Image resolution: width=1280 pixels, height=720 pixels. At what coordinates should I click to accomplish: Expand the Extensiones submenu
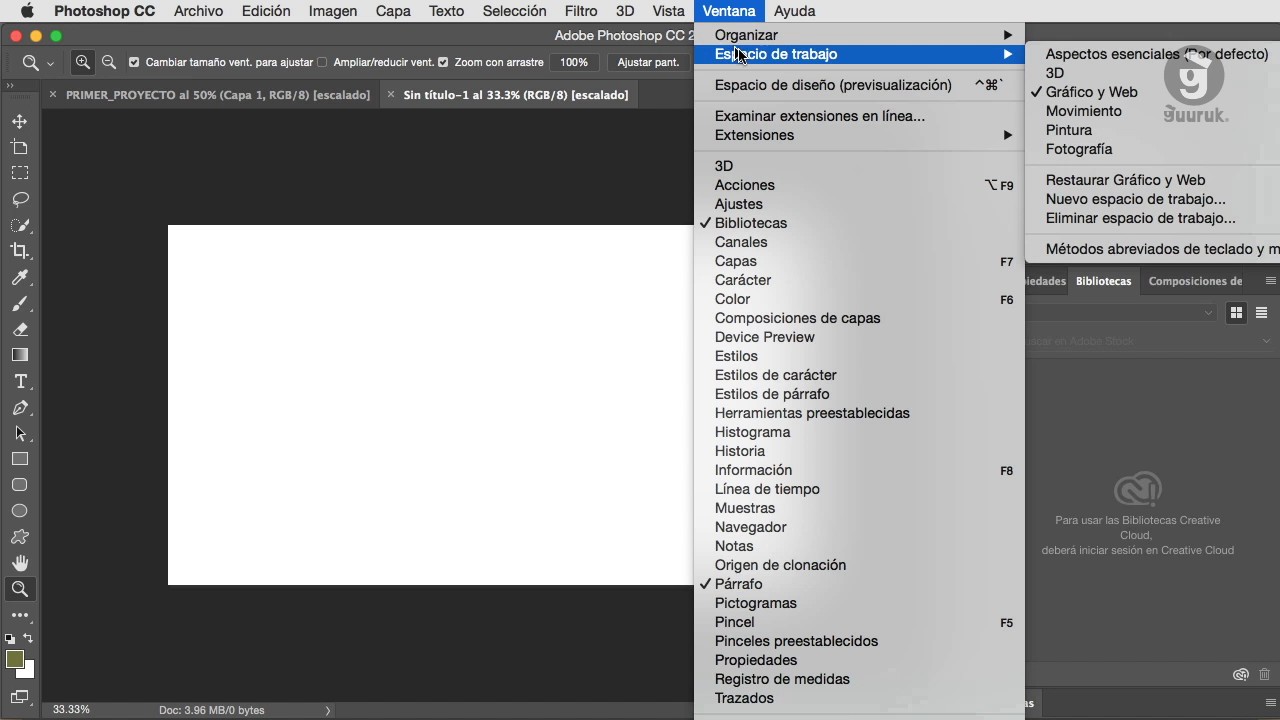click(859, 135)
